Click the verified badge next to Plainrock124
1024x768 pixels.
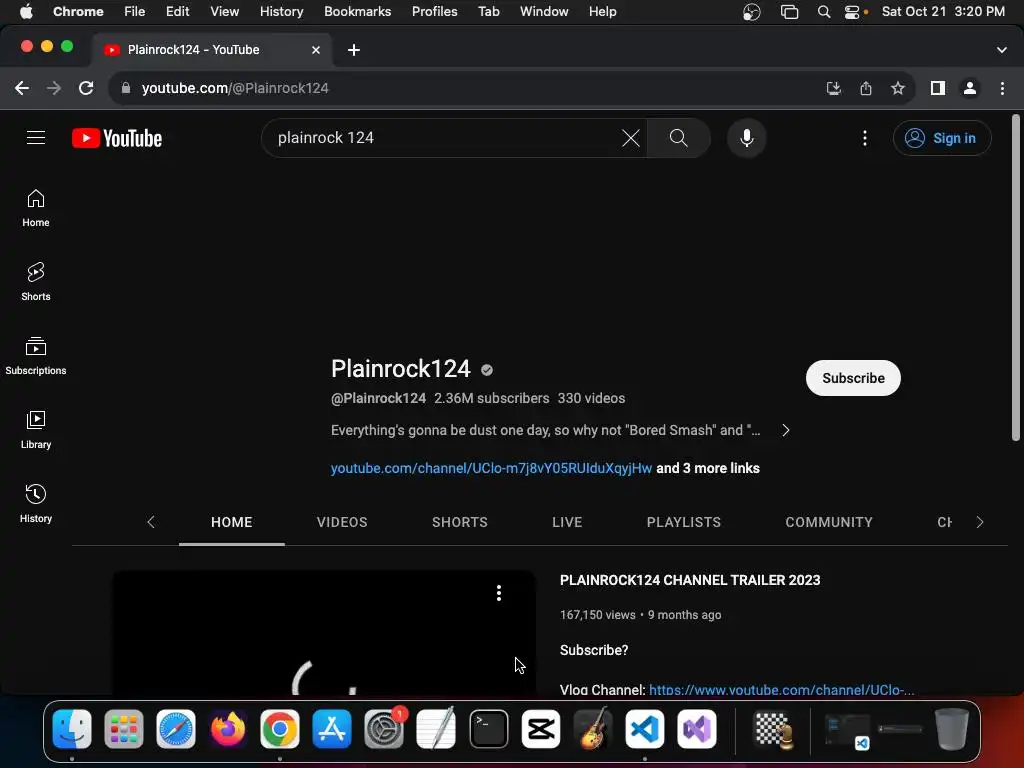tap(487, 370)
